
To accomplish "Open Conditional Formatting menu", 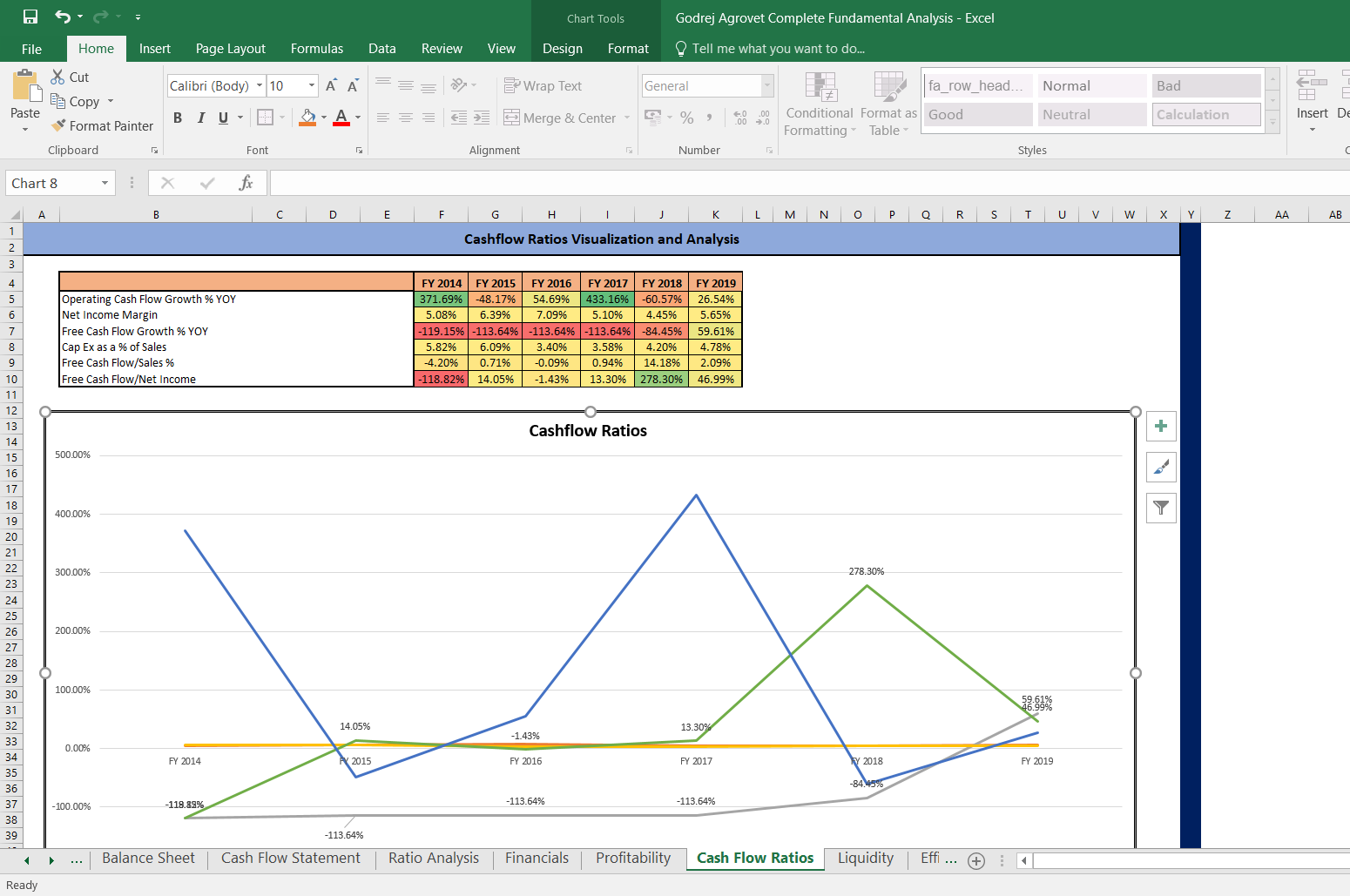I will point(819,104).
